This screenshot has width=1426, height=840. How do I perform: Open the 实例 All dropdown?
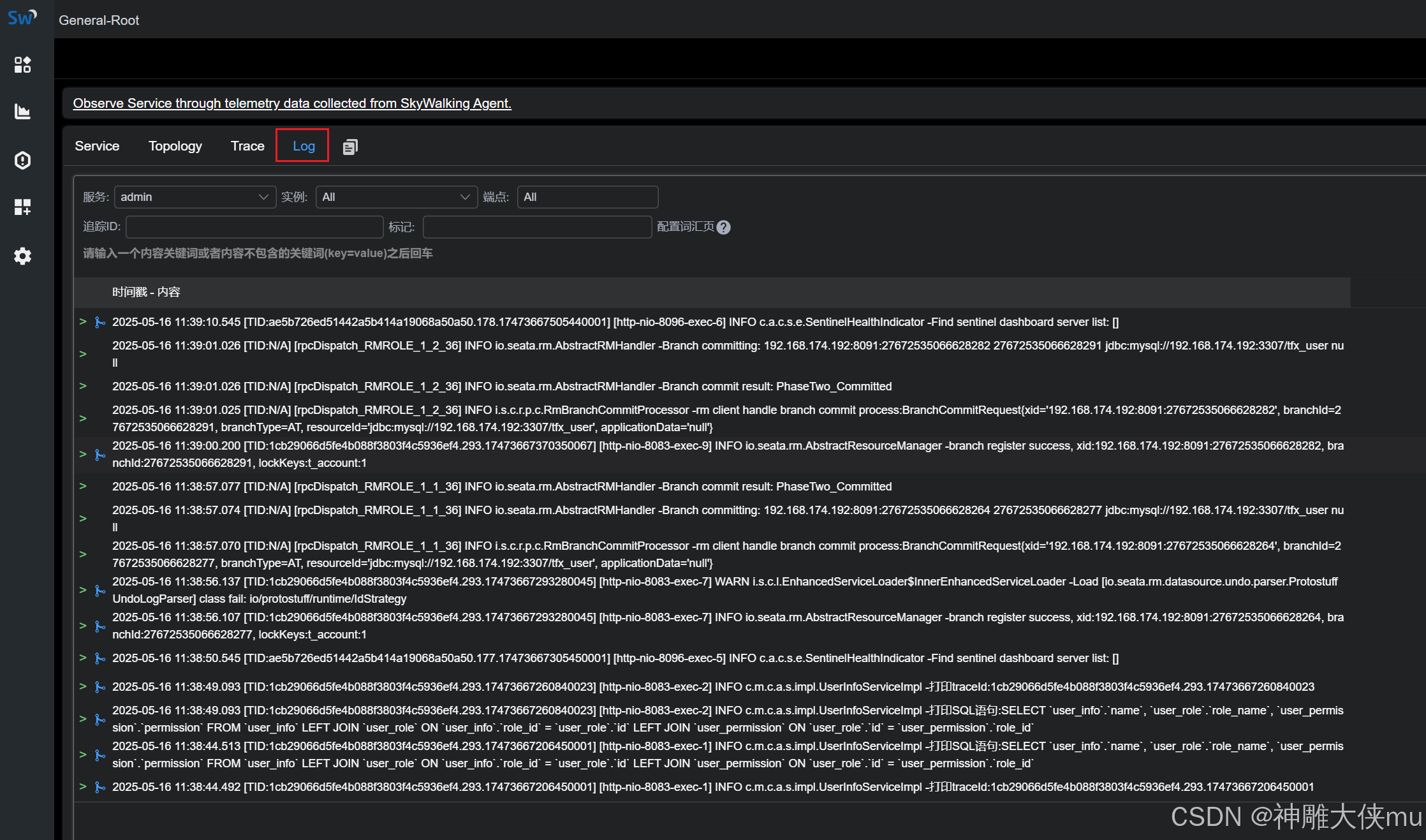pyautogui.click(x=396, y=197)
